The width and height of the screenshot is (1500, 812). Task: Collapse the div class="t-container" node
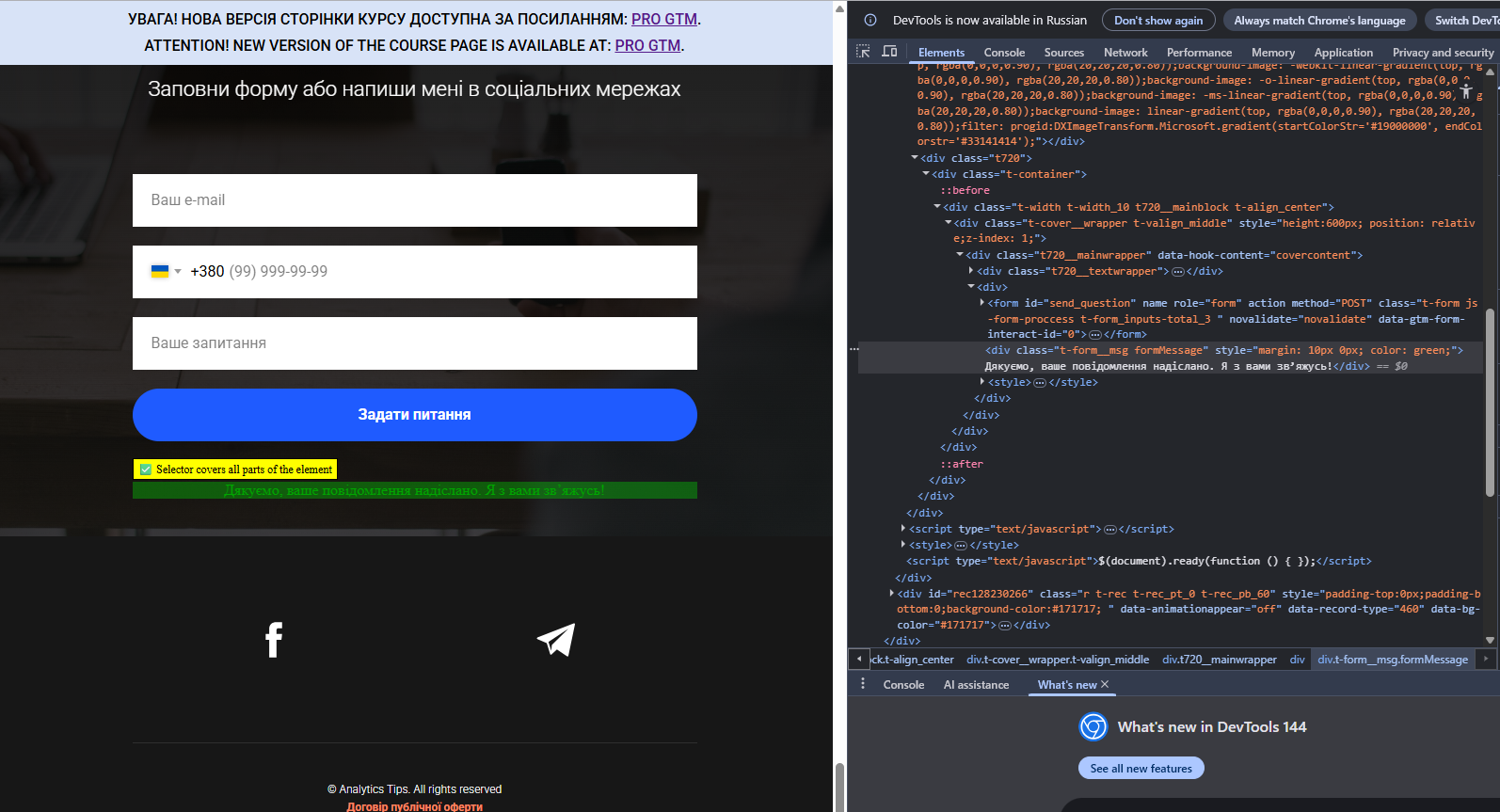[926, 174]
